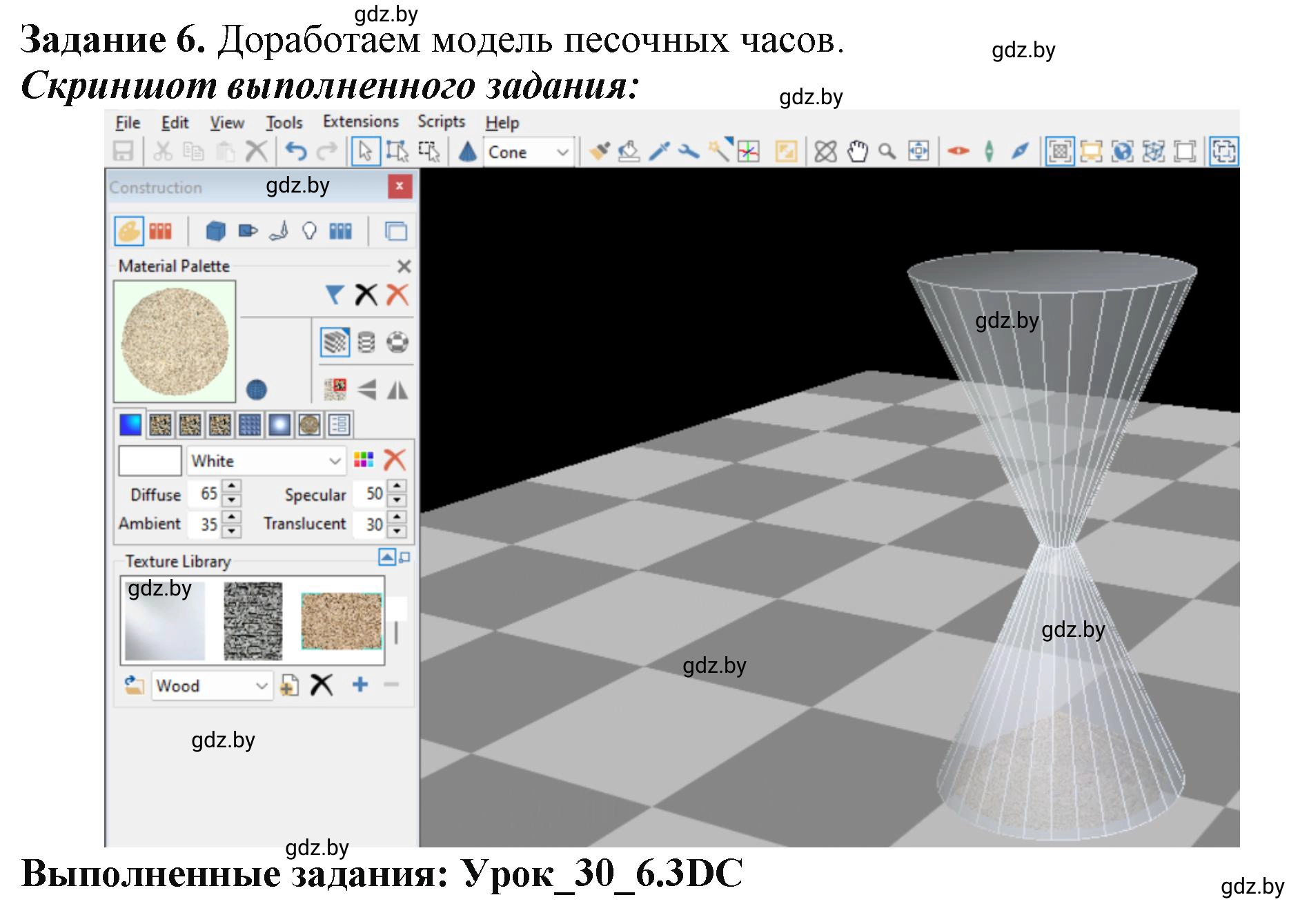
Task: Open the Extensions menu
Action: click(x=361, y=121)
